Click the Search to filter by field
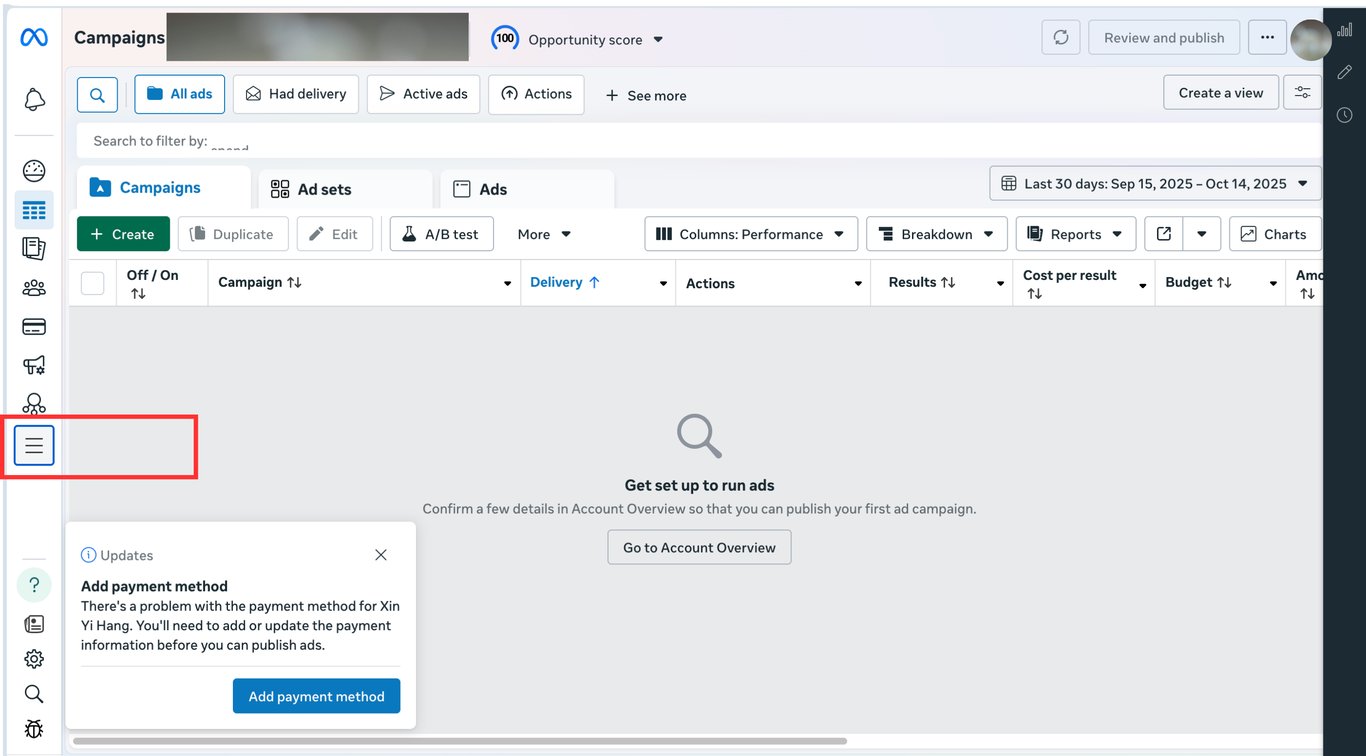The image size is (1366, 756). 700,141
